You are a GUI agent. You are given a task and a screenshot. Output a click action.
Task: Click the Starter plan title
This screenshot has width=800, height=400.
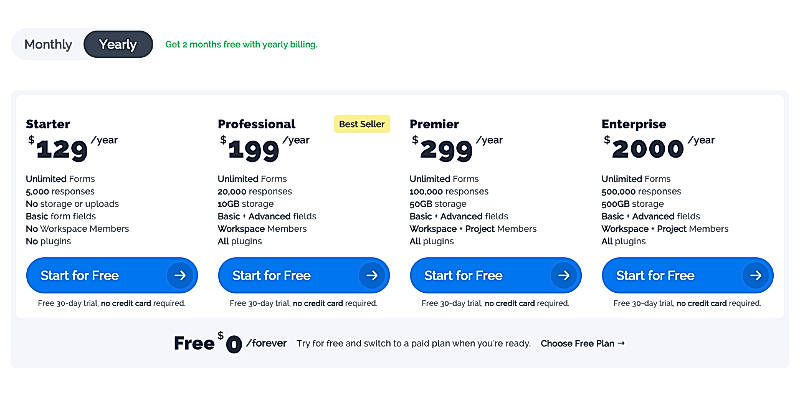point(48,124)
